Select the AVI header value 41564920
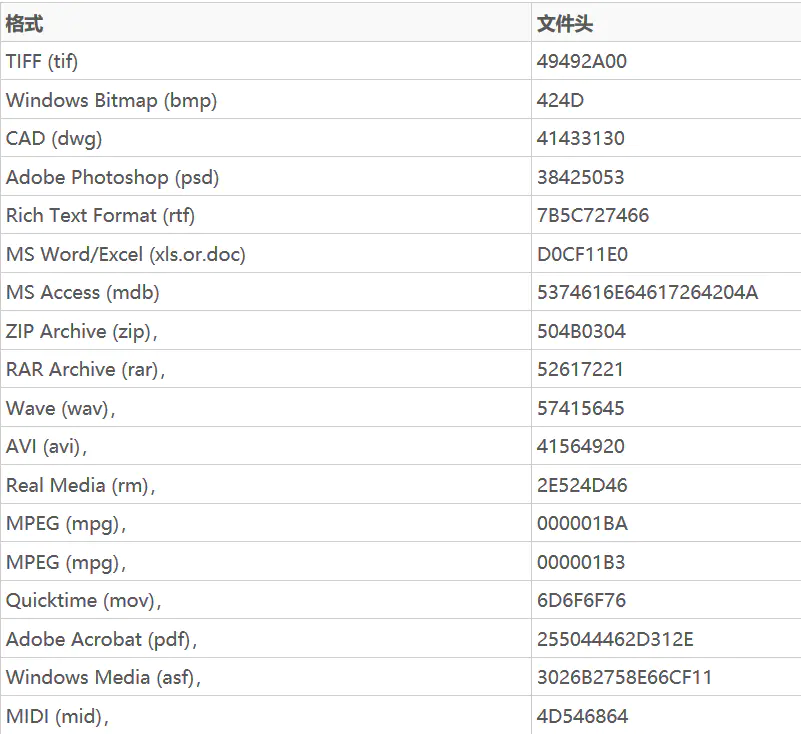The image size is (801, 734). [581, 446]
